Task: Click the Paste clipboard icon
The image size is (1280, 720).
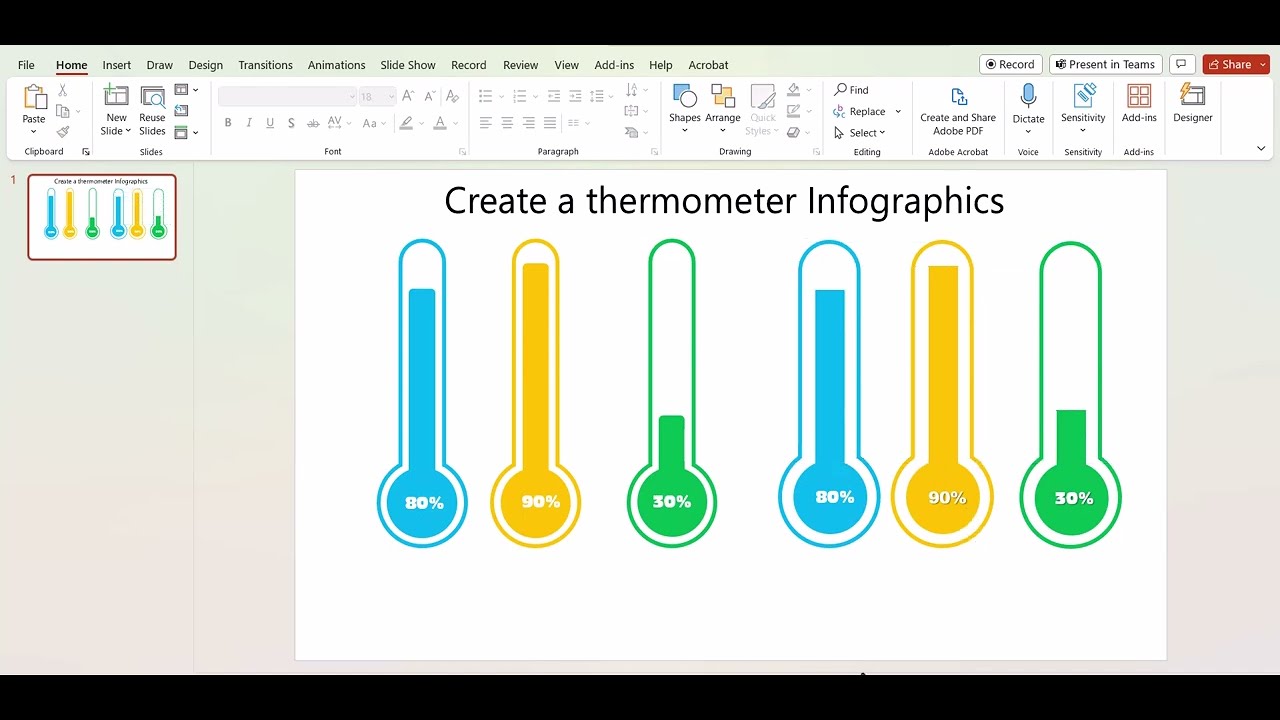Action: tap(34, 97)
